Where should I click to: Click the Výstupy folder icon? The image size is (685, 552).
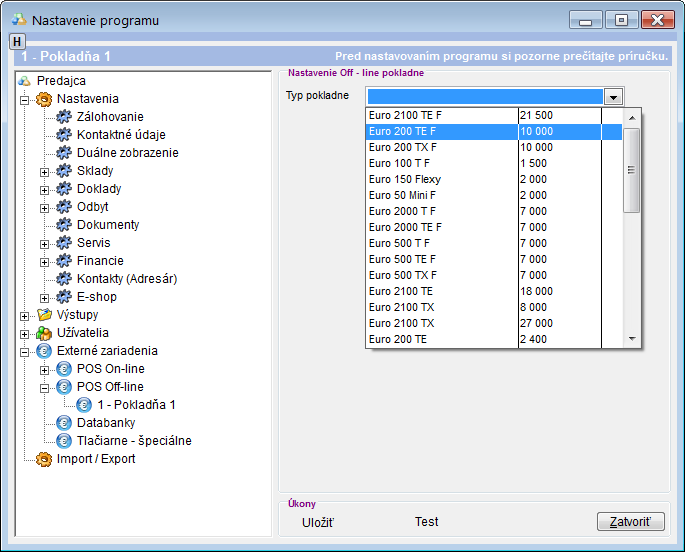tap(44, 315)
